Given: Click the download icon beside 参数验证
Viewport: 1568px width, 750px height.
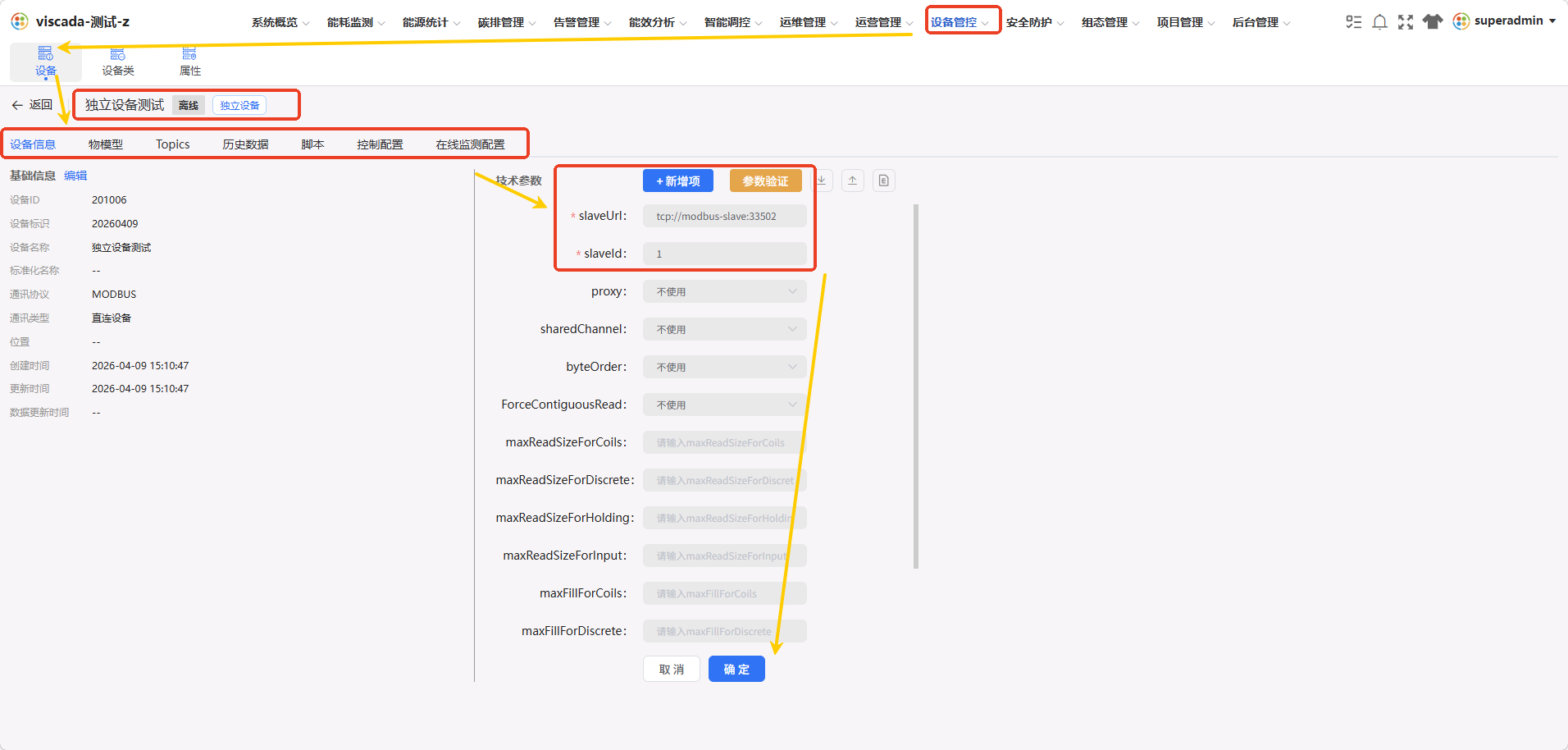Looking at the screenshot, I should click(x=822, y=181).
